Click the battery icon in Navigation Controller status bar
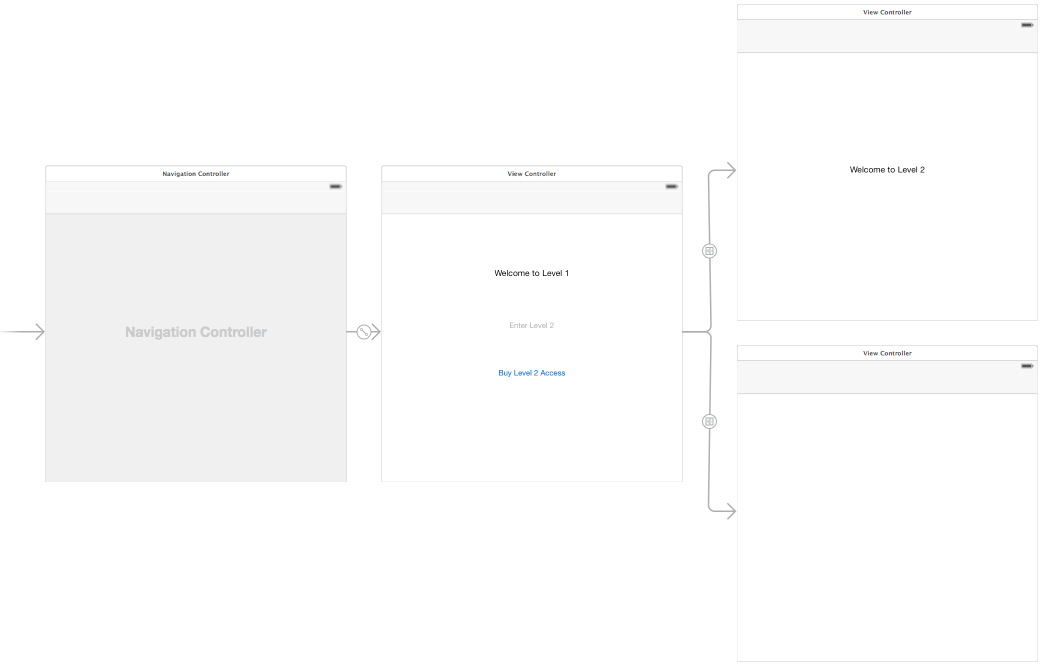The image size is (1042, 667). [x=334, y=186]
